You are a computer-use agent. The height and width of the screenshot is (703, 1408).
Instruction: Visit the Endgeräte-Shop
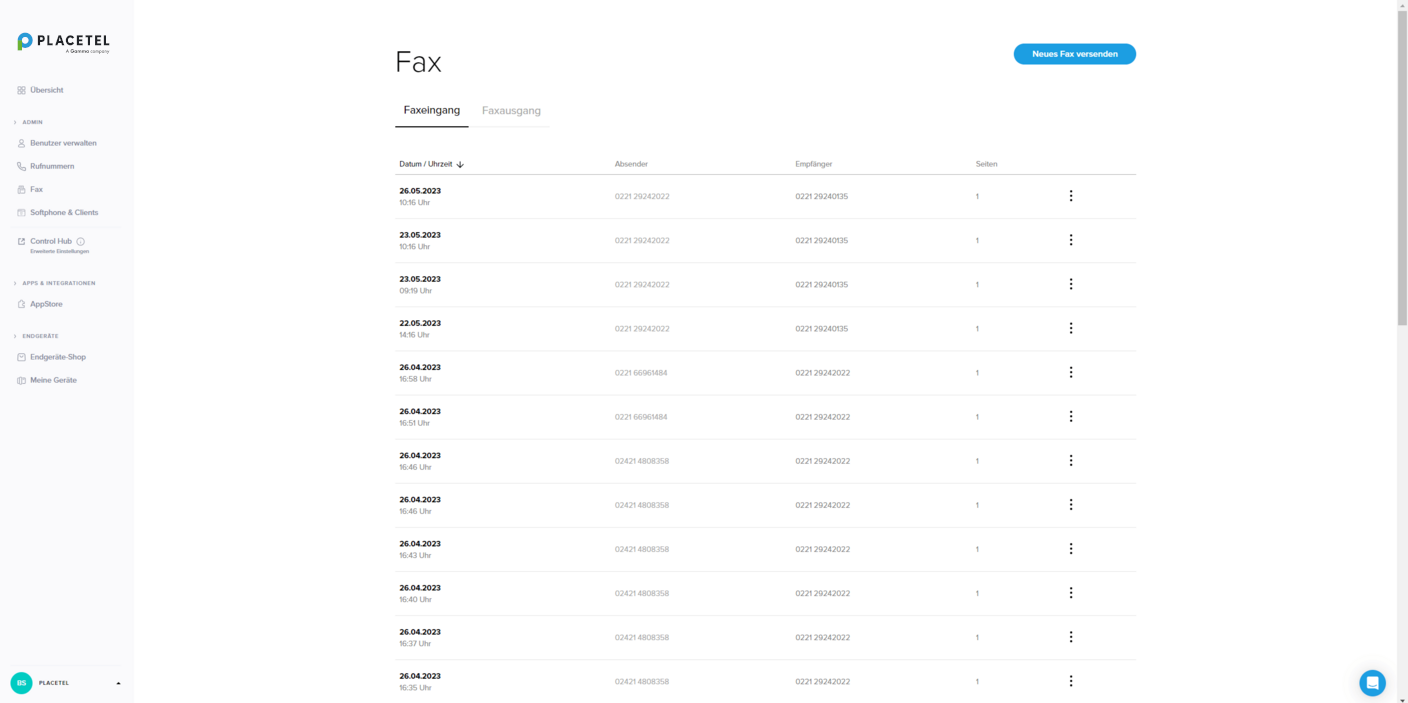tap(57, 357)
